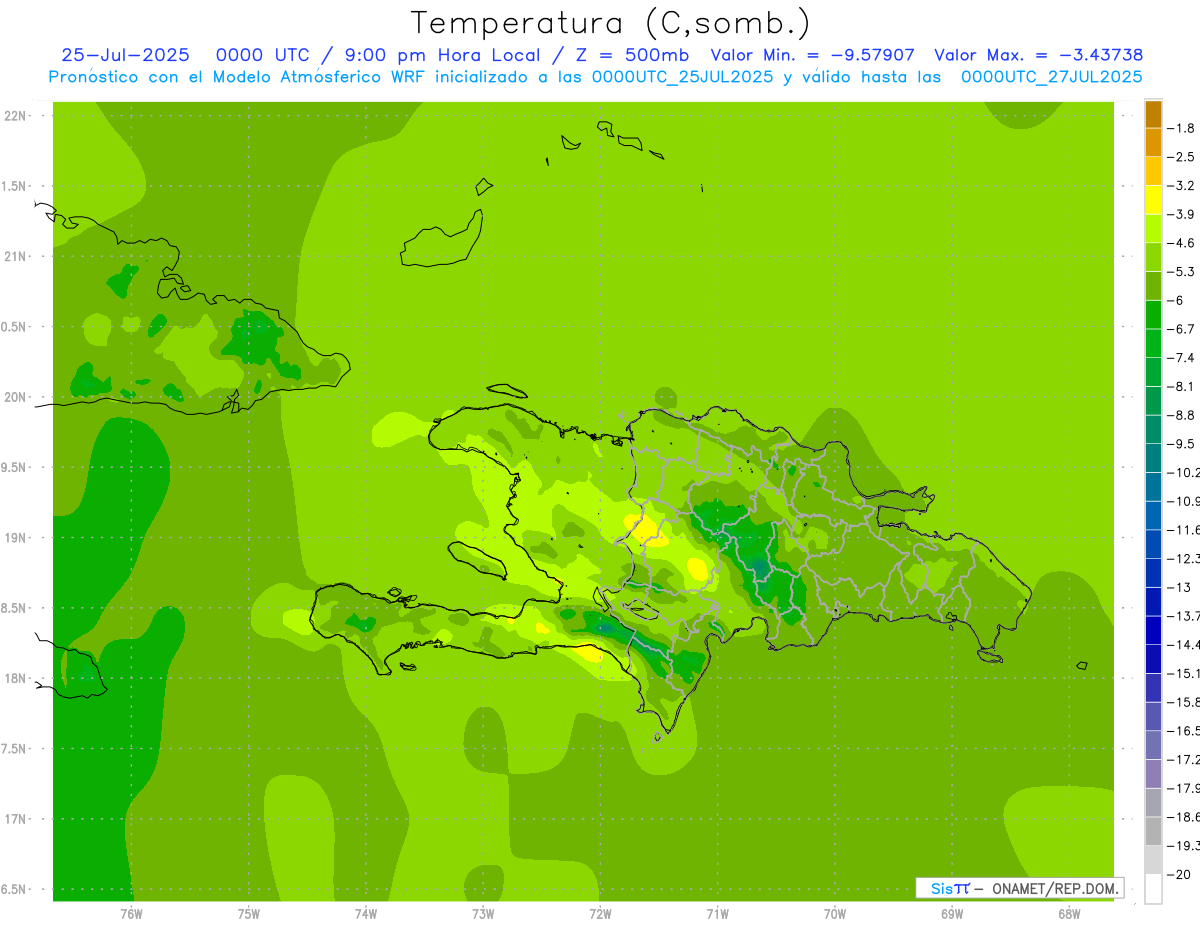1200x927 pixels.
Task: Click the 74W longitude axis label
Action: pos(366,913)
